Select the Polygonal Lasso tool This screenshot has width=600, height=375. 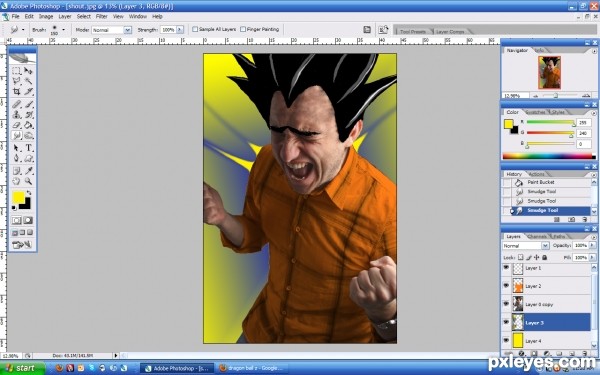(16, 81)
